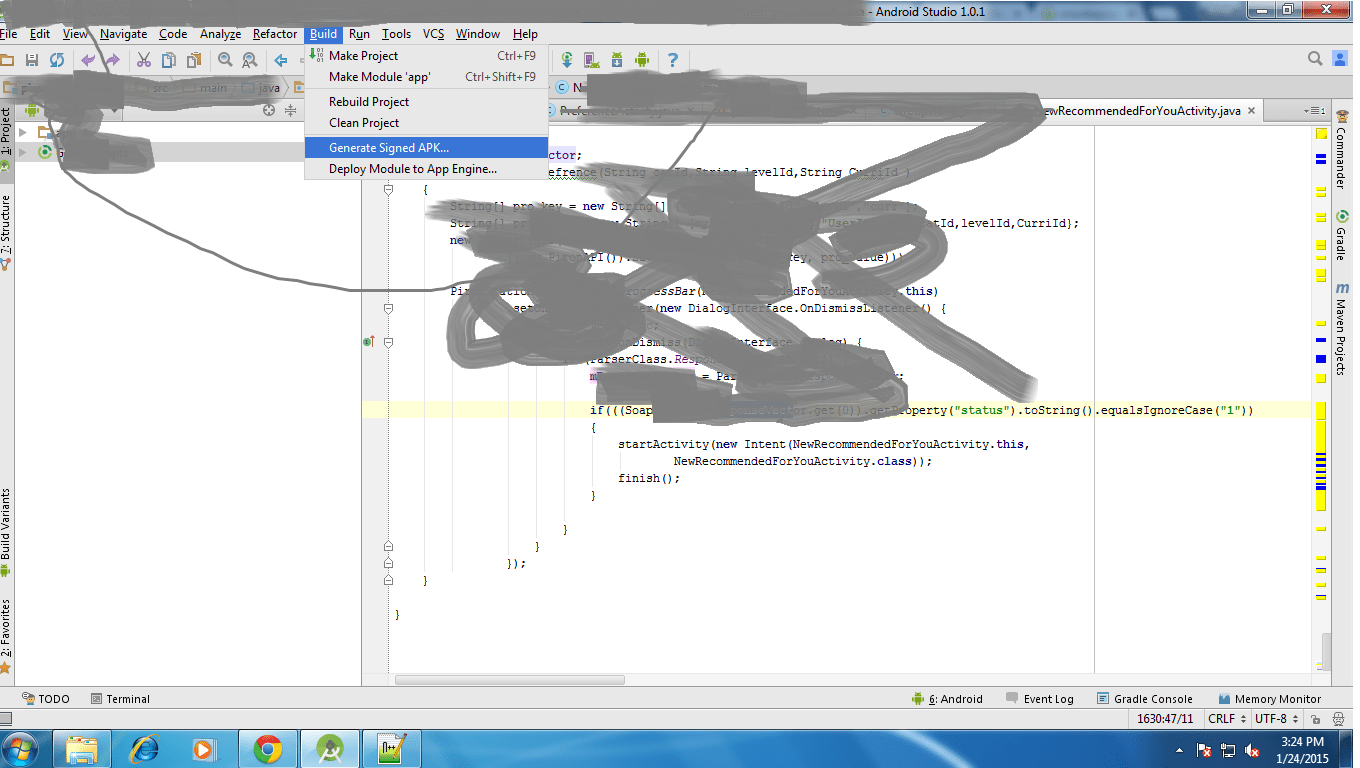Select Make Project from Build menu
This screenshot has height=768, width=1360.
(x=426, y=56)
